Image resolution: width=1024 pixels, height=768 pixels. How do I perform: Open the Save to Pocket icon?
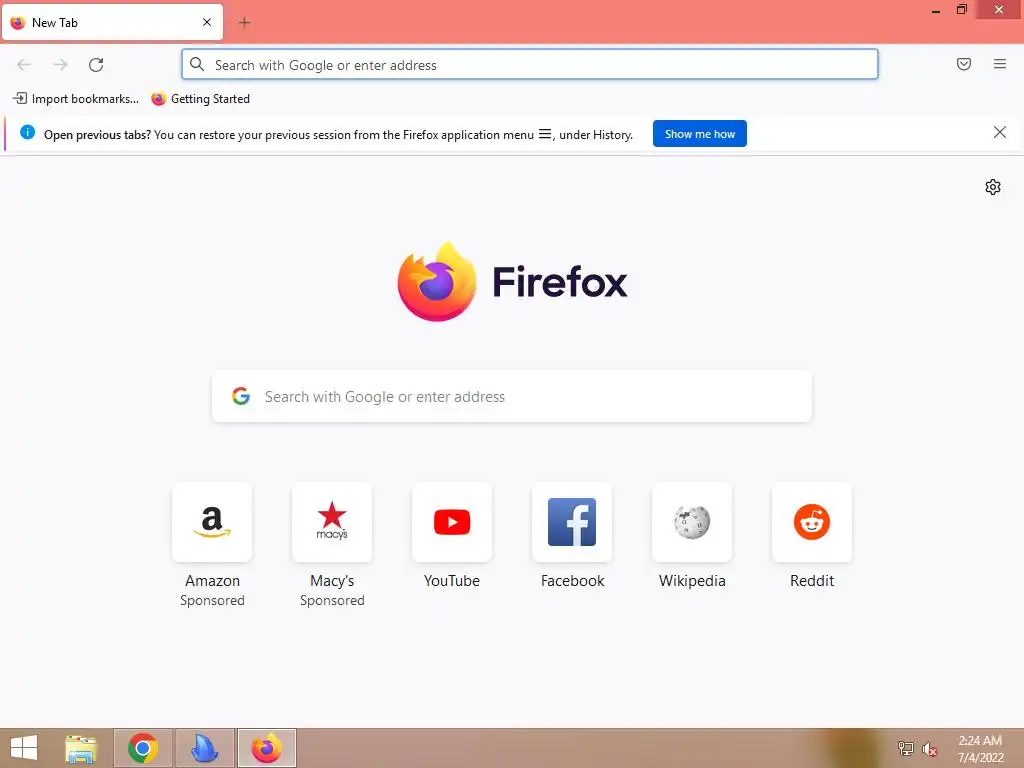tap(964, 64)
